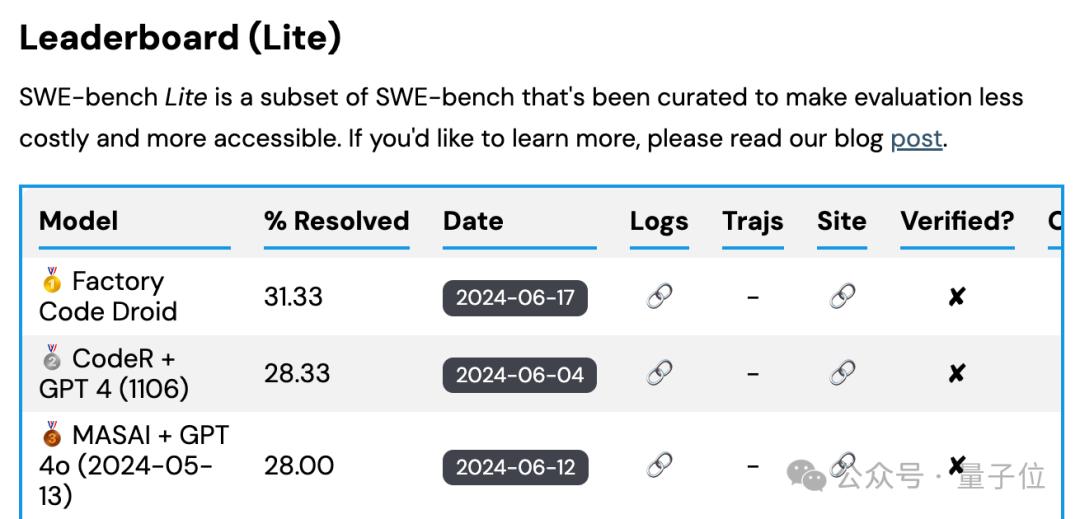1080x519 pixels.
Task: Sort table by Model column header
Action: [78, 221]
